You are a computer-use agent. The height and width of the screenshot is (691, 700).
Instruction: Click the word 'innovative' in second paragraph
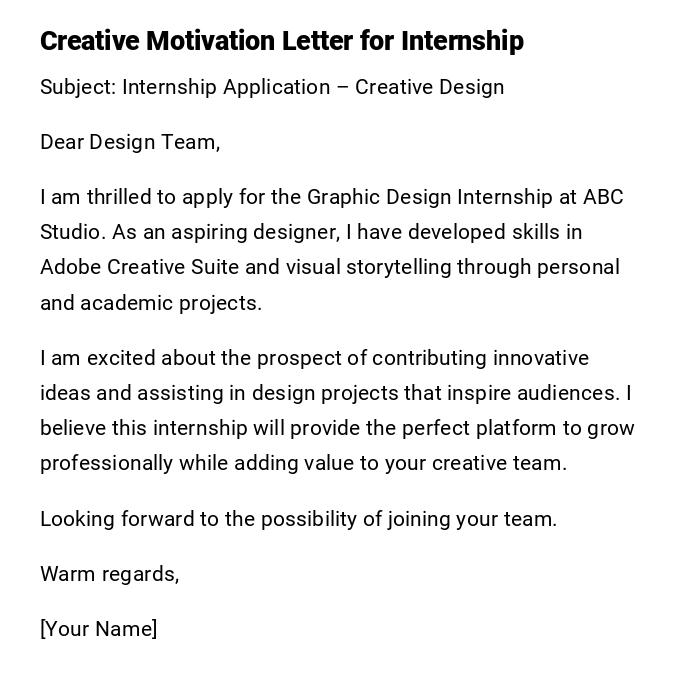tap(541, 358)
